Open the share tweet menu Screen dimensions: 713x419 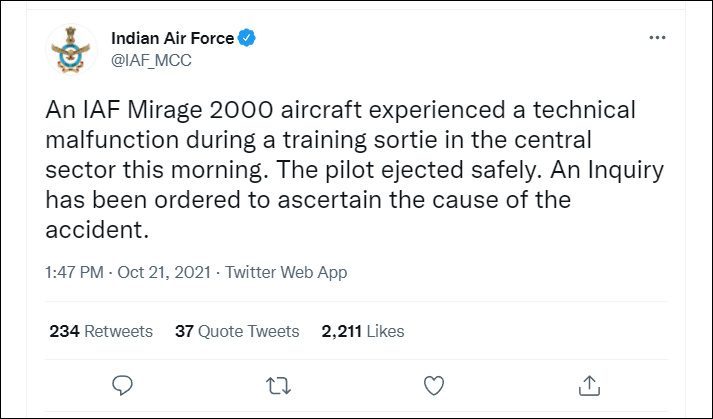coord(590,384)
